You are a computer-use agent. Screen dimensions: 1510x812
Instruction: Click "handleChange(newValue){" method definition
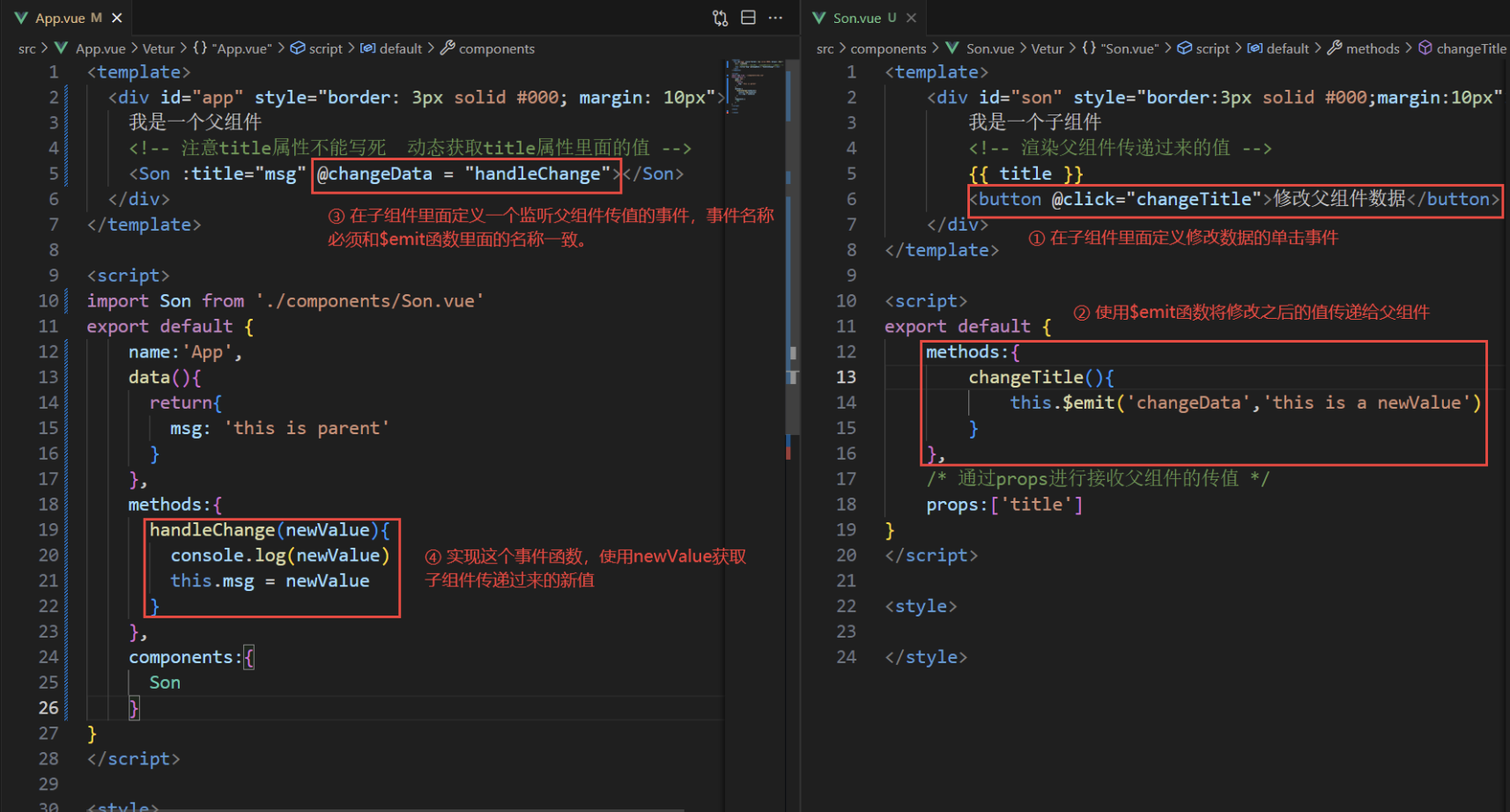click(270, 530)
